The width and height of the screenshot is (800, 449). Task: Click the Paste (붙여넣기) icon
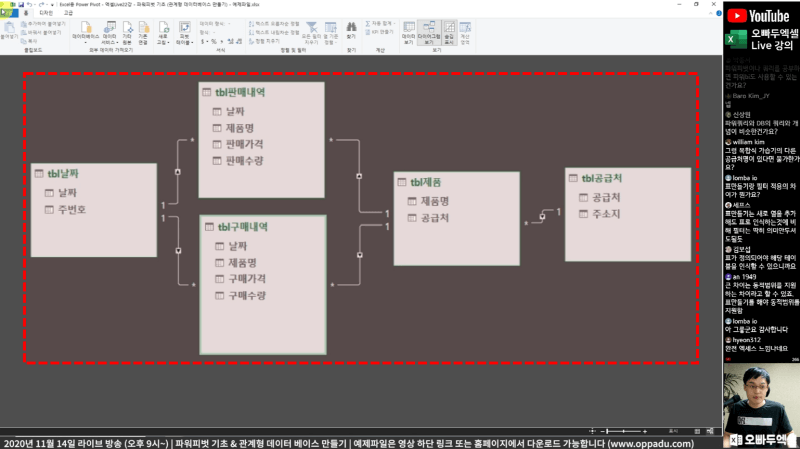9,28
